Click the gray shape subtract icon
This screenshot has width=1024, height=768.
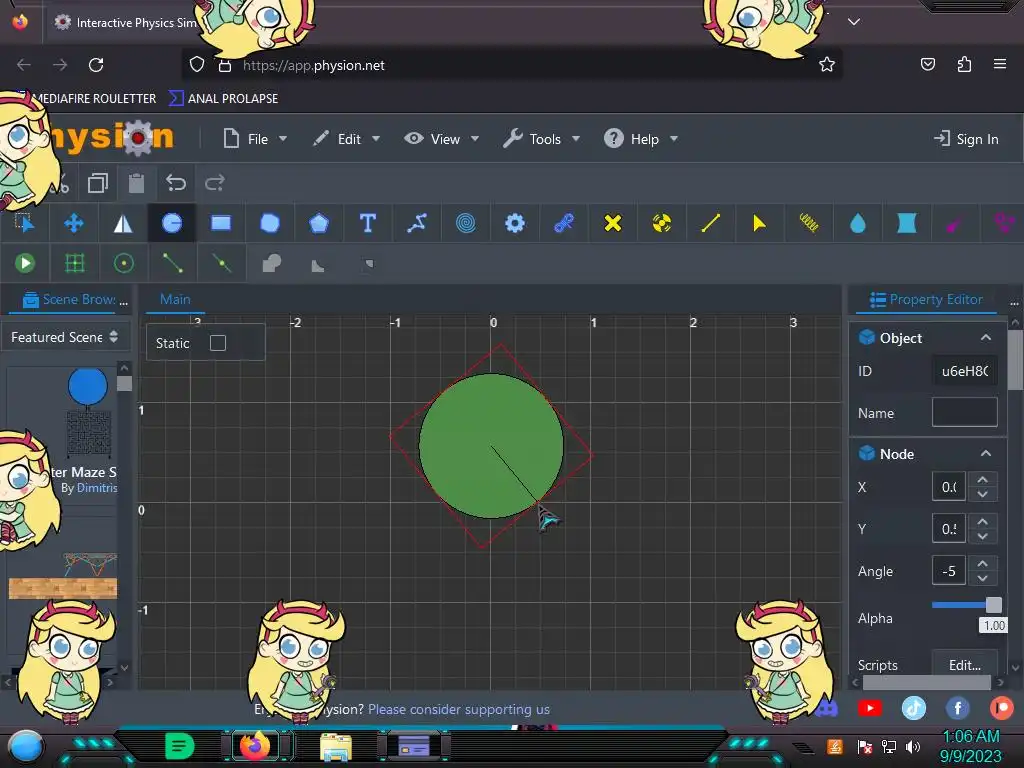coord(318,265)
